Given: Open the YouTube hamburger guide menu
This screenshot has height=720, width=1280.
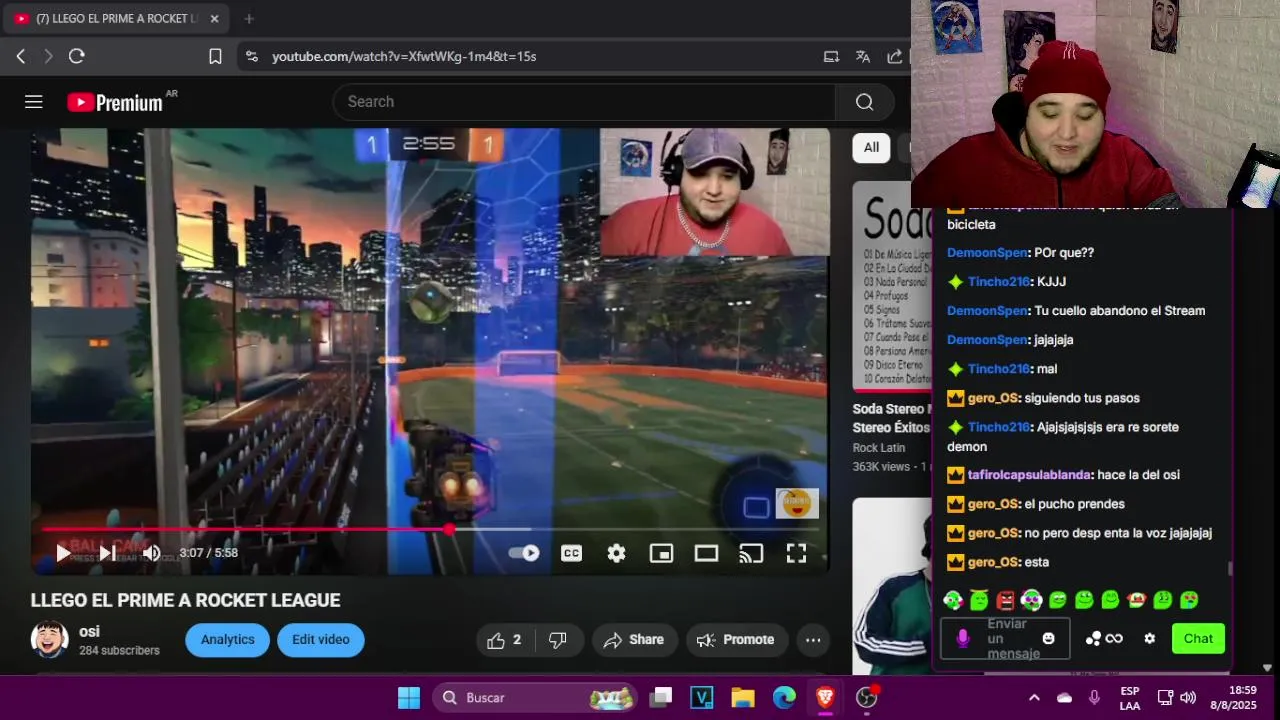Looking at the screenshot, I should point(34,102).
